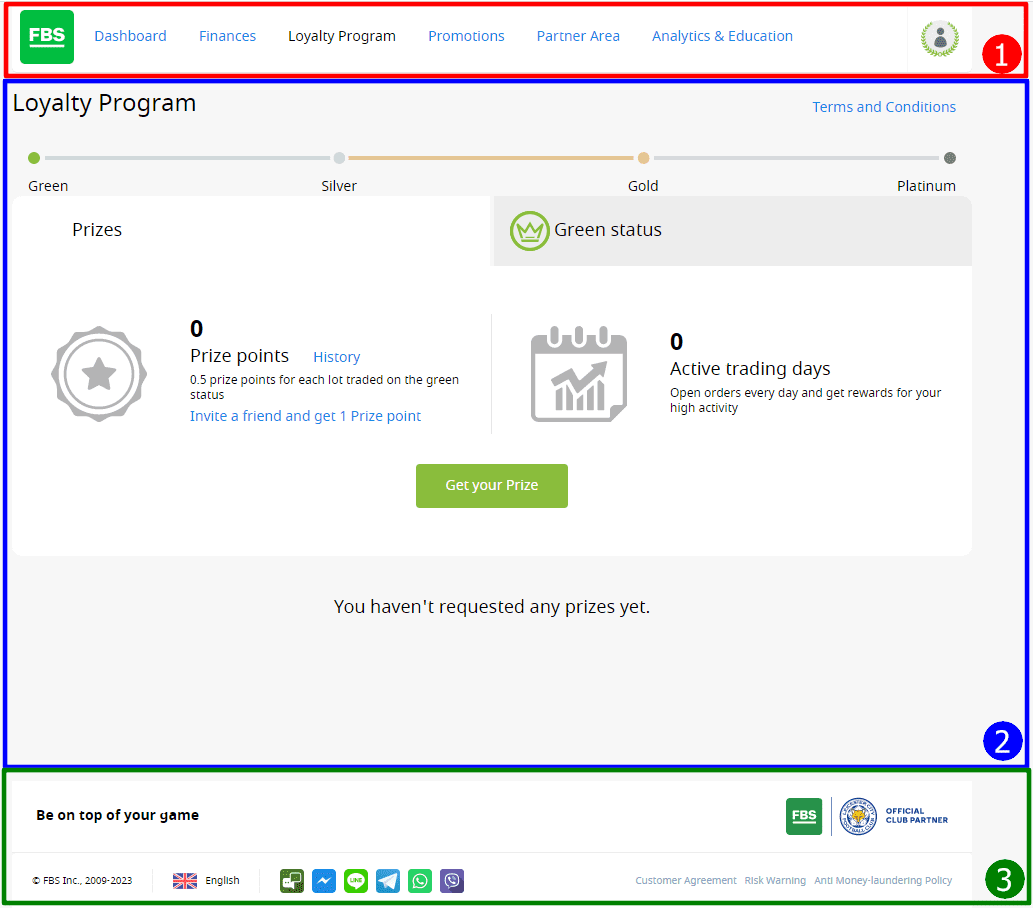The width and height of the screenshot is (1033, 908).
Task: Go home via the FBS logo
Action: pyautogui.click(x=47, y=37)
